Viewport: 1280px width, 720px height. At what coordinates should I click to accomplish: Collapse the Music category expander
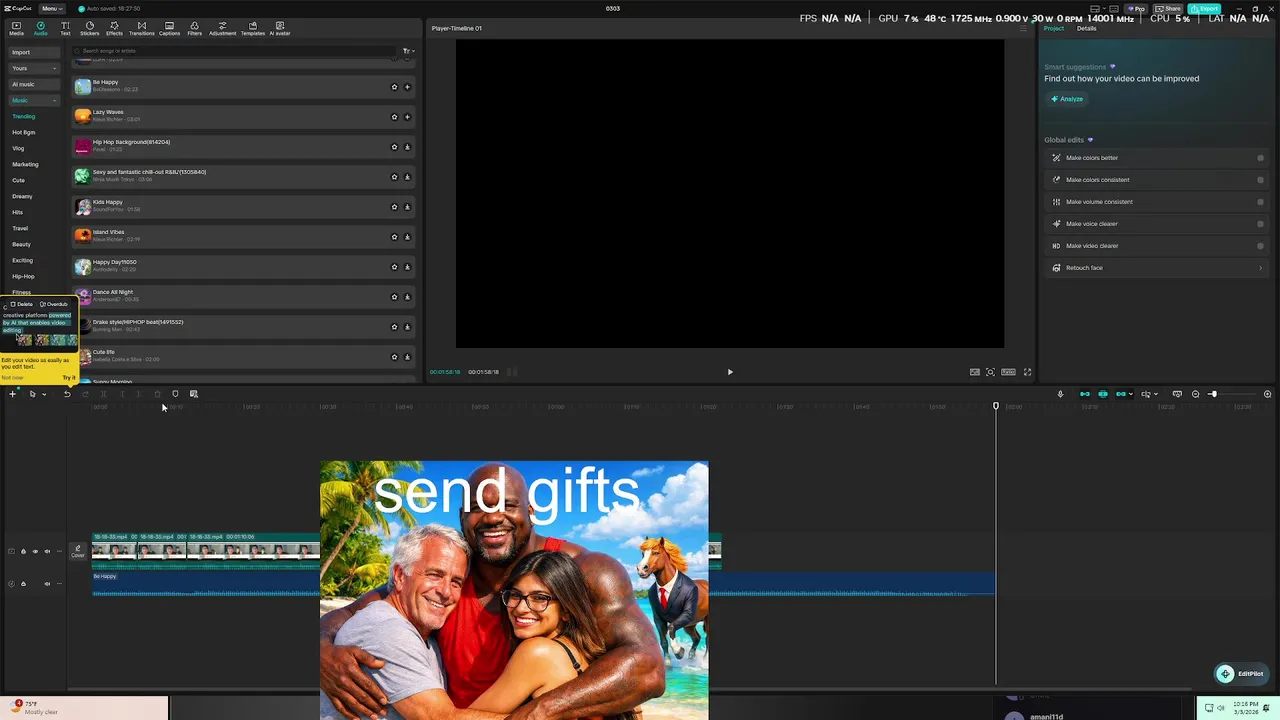point(54,100)
